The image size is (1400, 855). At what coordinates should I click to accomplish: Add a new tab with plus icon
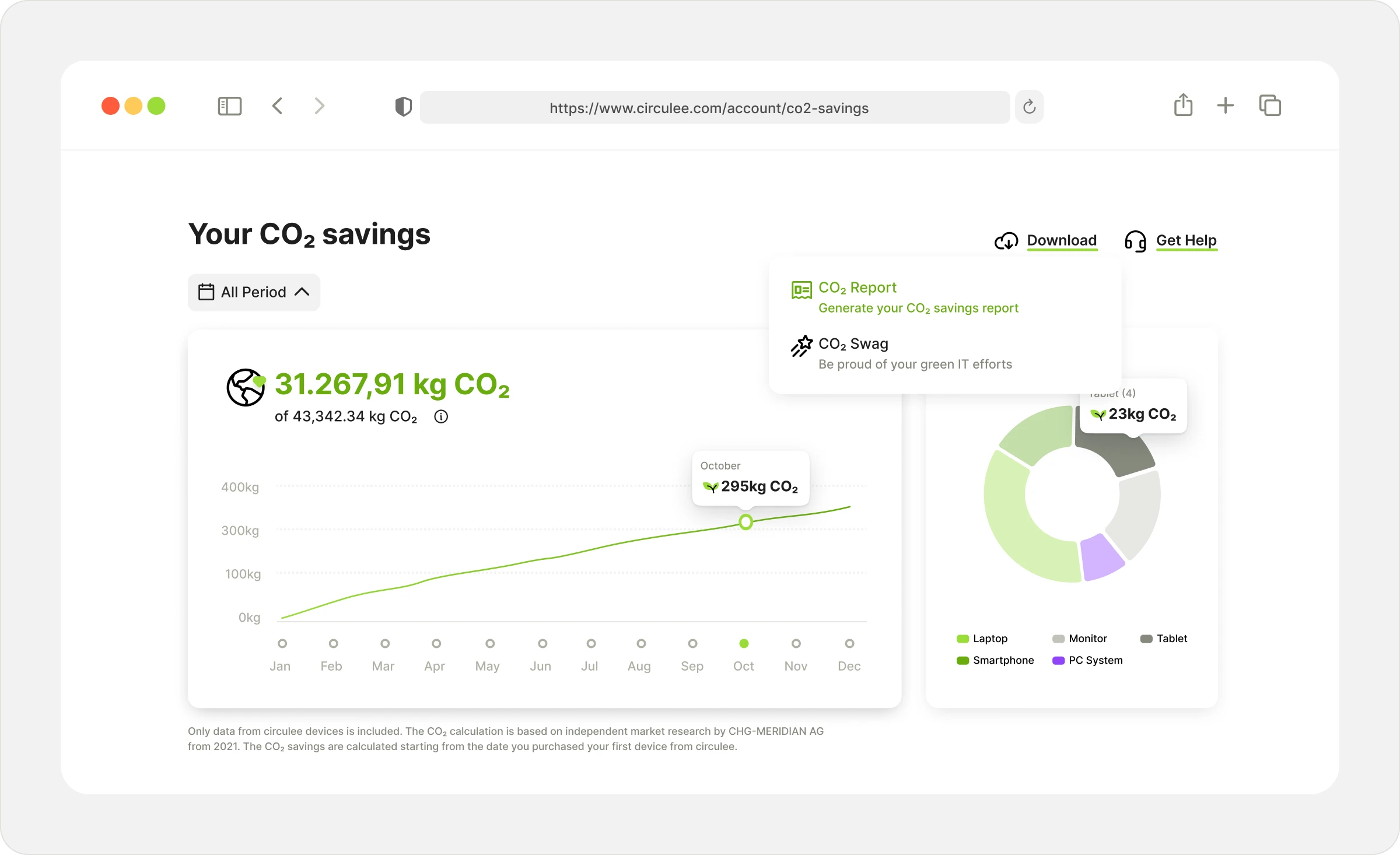pyautogui.click(x=1225, y=106)
